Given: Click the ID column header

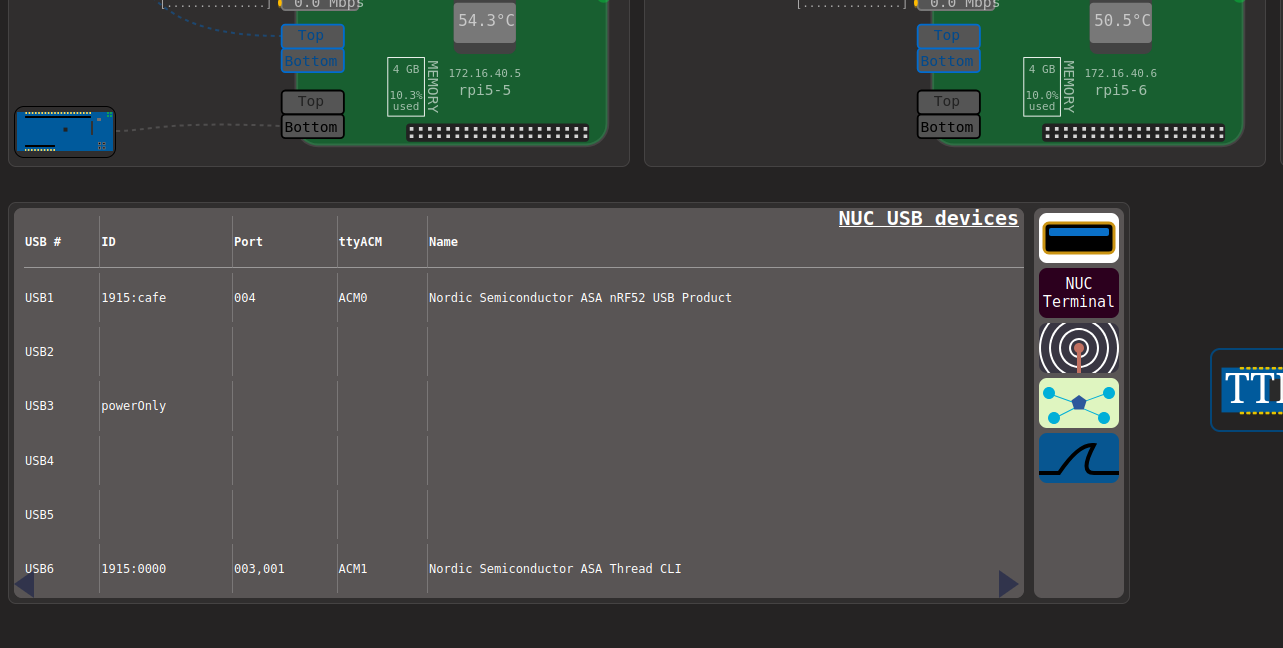Looking at the screenshot, I should click(108, 242).
